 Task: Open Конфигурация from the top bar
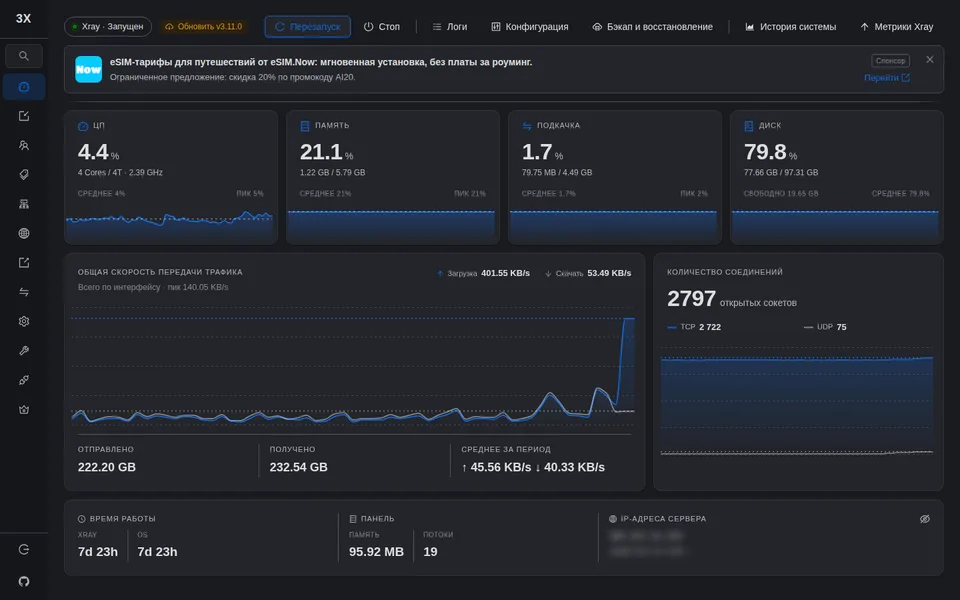pyautogui.click(x=530, y=27)
